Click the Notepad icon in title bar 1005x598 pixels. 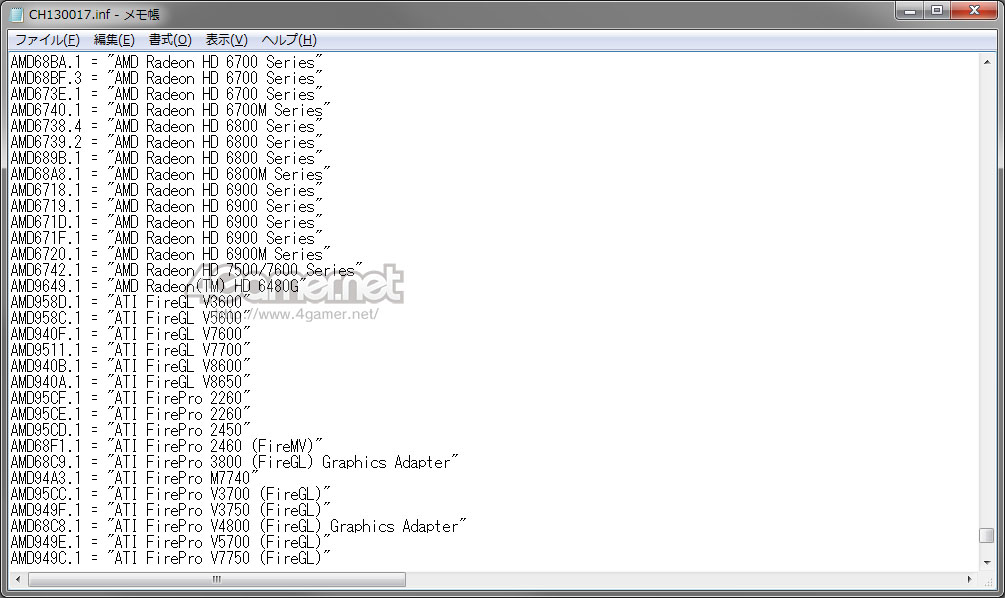(x=17, y=14)
